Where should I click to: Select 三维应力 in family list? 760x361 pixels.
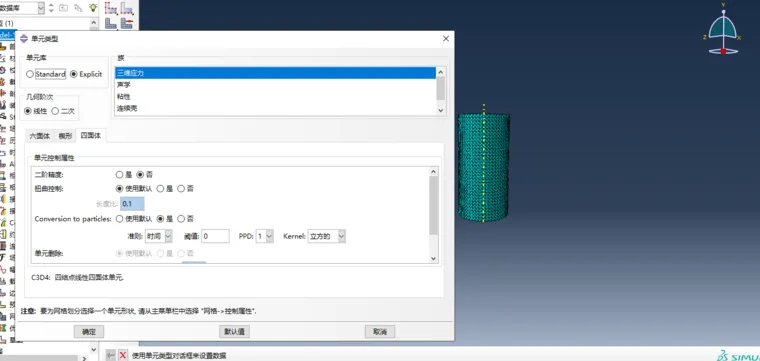275,73
